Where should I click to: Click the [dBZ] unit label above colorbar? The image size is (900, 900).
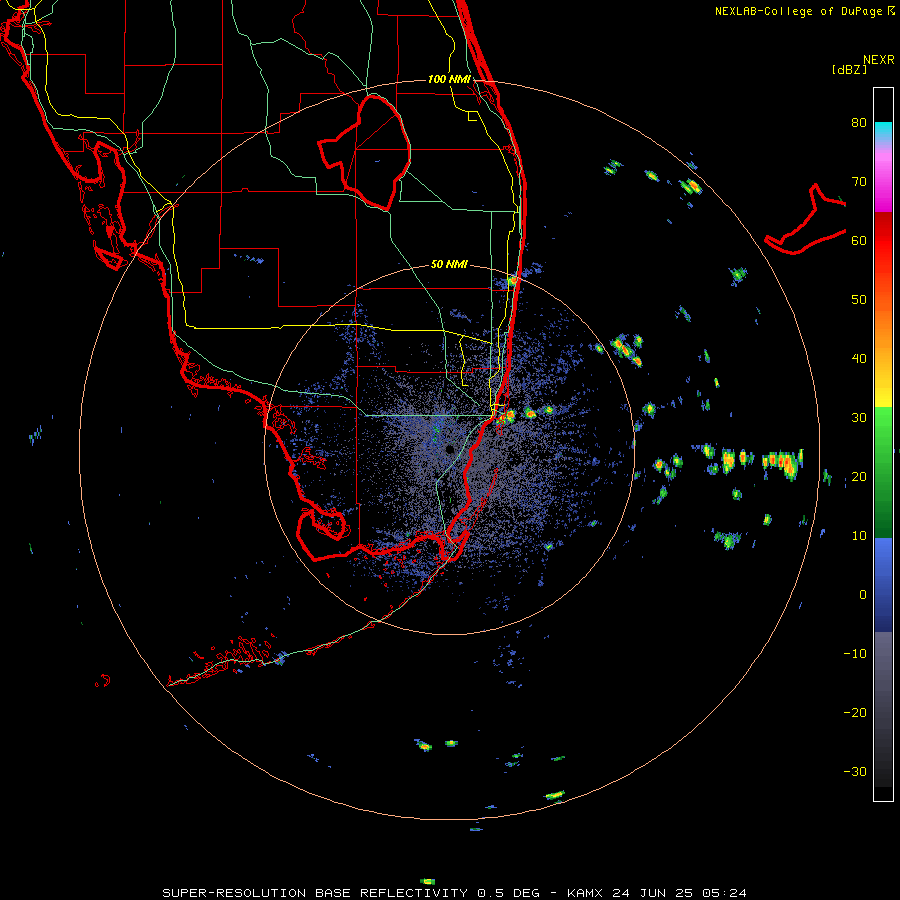(x=849, y=69)
